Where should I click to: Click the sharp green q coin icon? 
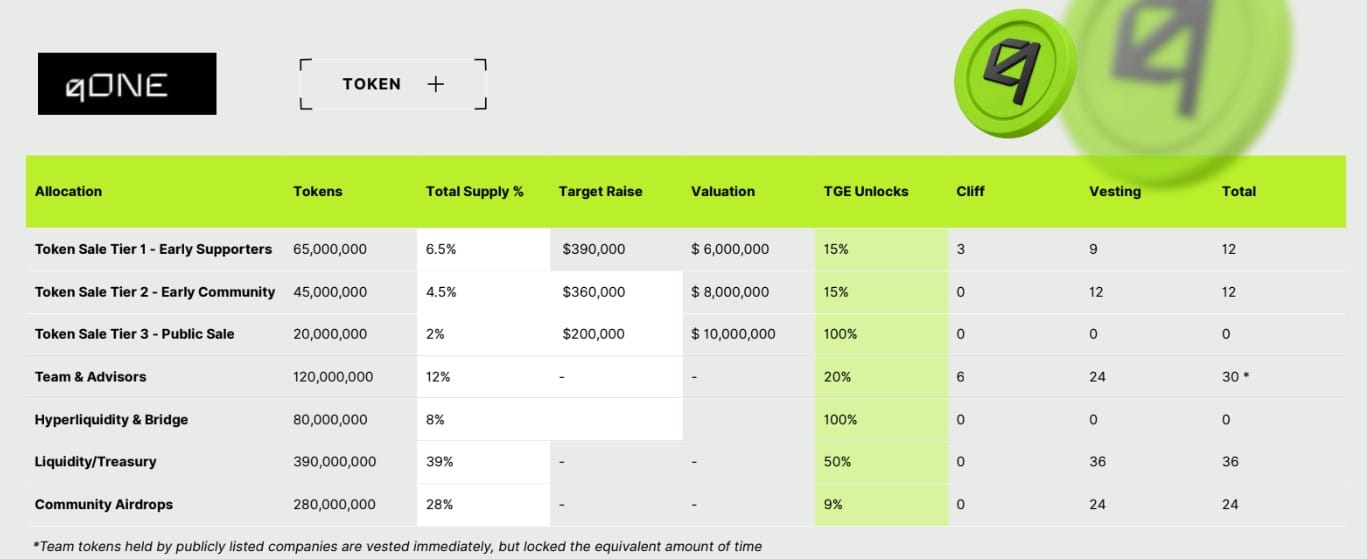click(1012, 74)
